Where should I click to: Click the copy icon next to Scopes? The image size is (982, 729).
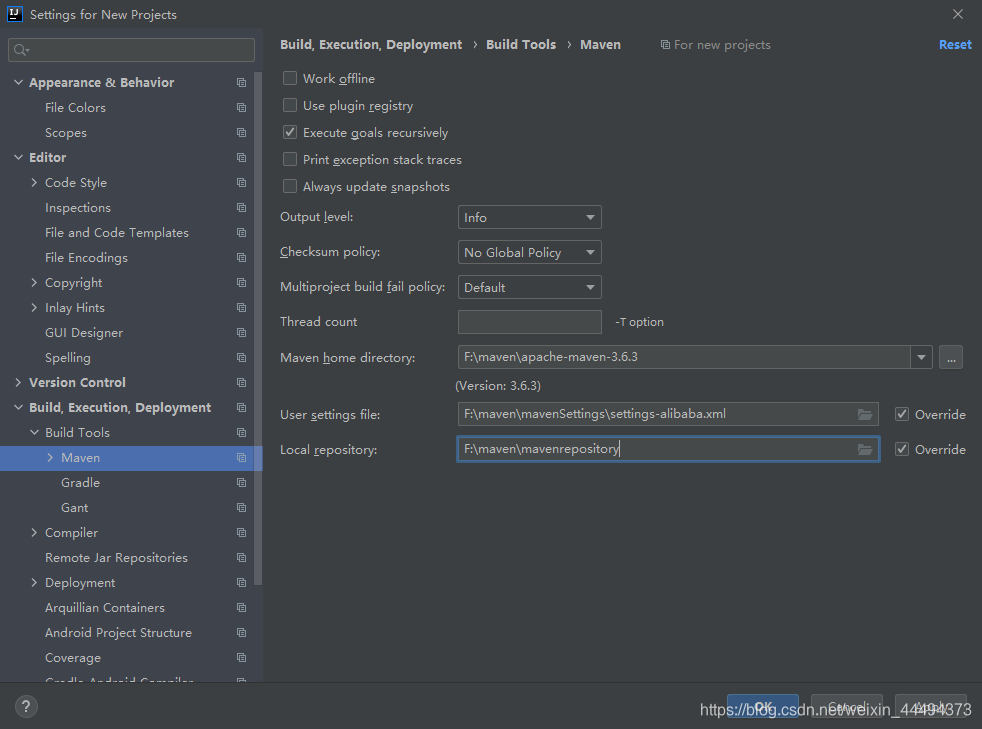[241, 133]
